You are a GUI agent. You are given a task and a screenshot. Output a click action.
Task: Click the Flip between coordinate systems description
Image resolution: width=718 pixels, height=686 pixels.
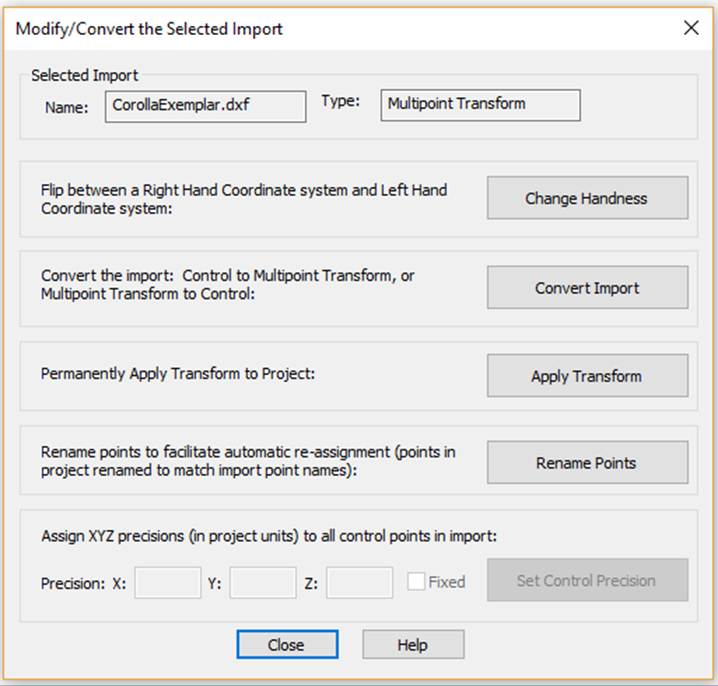[x=244, y=198]
